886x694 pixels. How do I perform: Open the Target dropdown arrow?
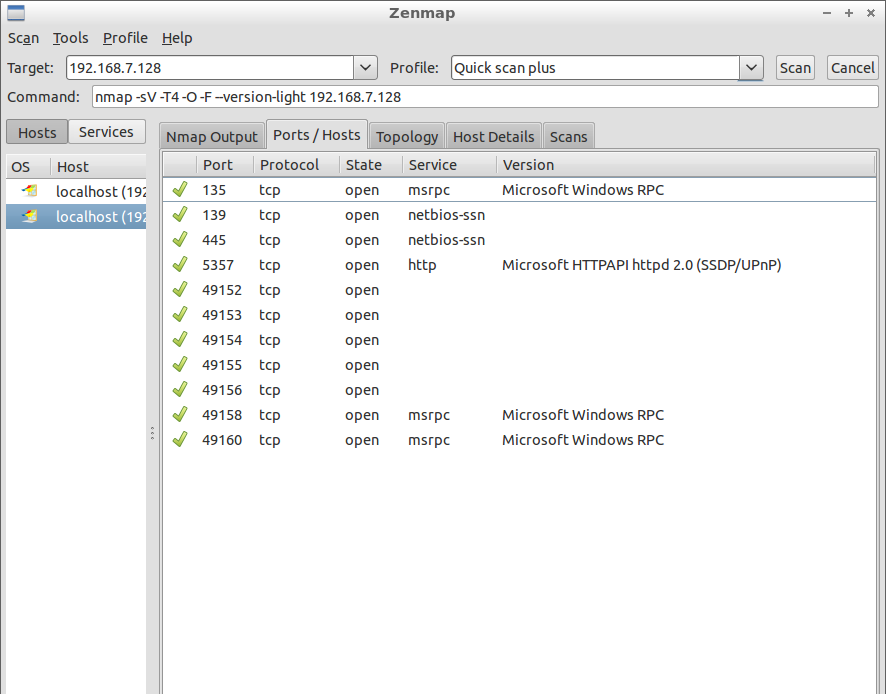[366, 68]
